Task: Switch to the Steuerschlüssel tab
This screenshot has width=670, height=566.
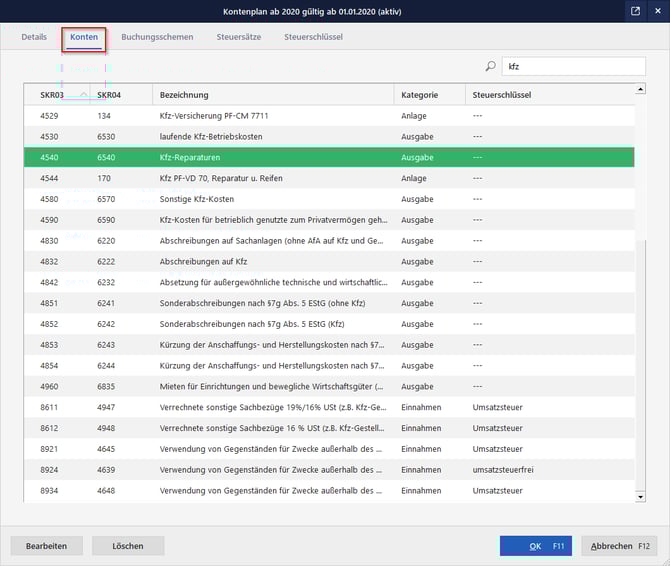Action: tap(314, 37)
